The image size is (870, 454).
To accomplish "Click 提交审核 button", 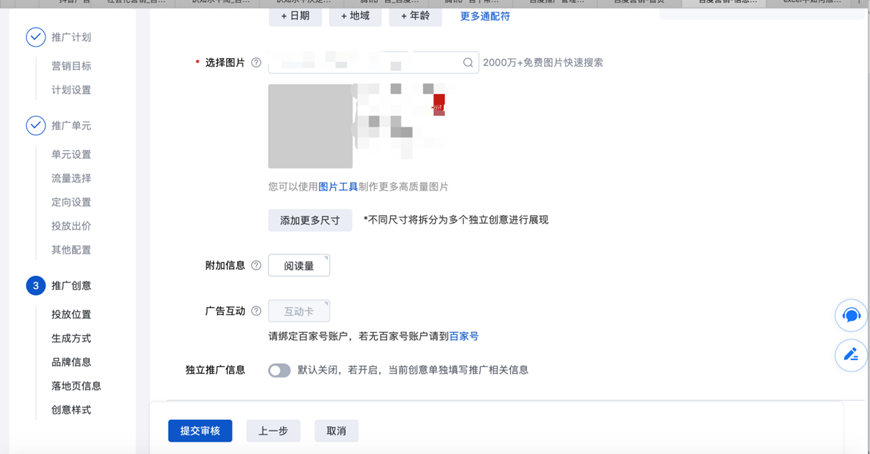I will click(x=200, y=431).
